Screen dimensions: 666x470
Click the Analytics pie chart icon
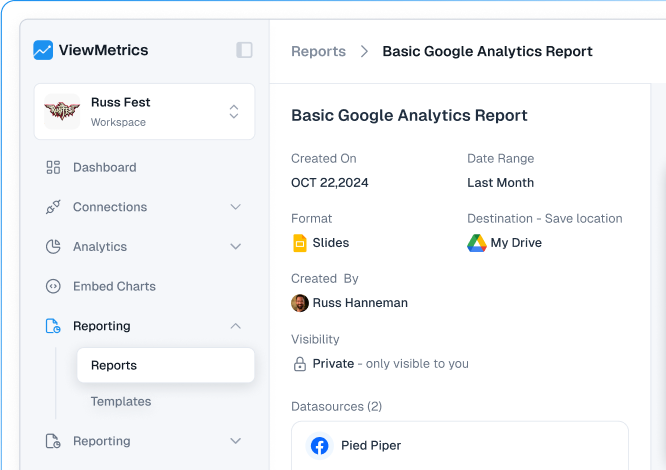pyautogui.click(x=54, y=247)
